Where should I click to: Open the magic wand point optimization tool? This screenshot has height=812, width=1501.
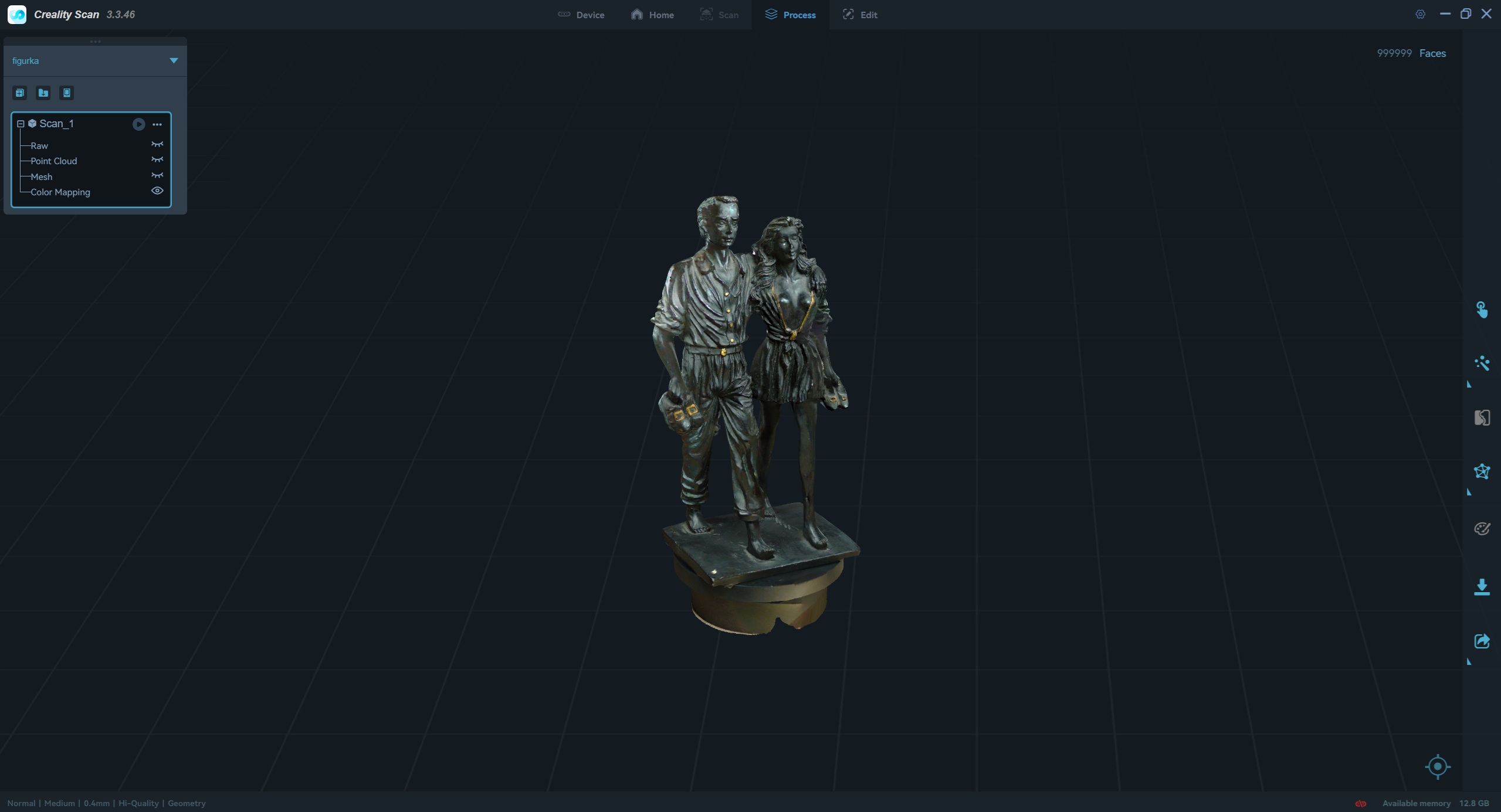(1482, 363)
